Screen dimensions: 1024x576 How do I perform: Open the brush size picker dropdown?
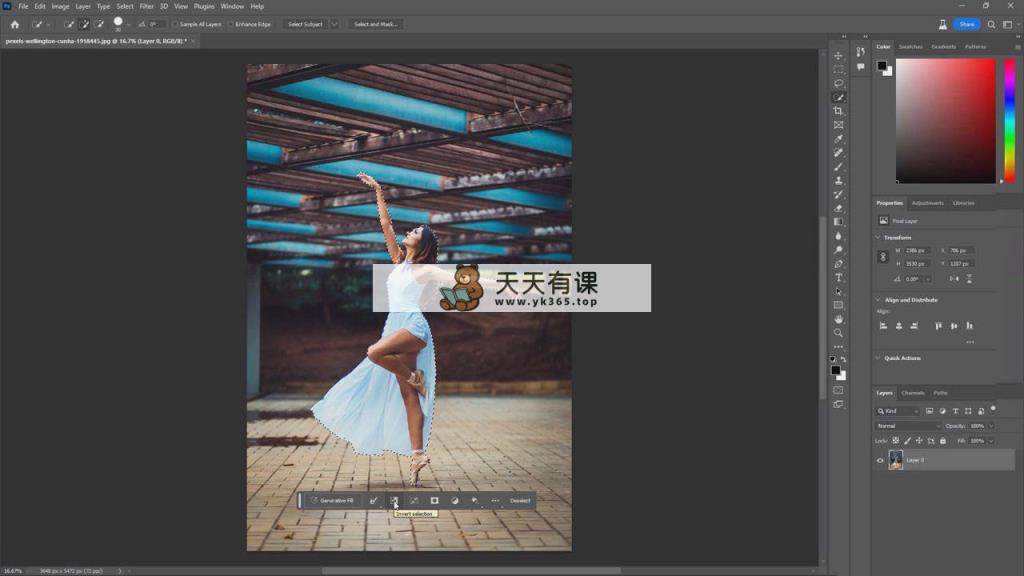pyautogui.click(x=128, y=24)
